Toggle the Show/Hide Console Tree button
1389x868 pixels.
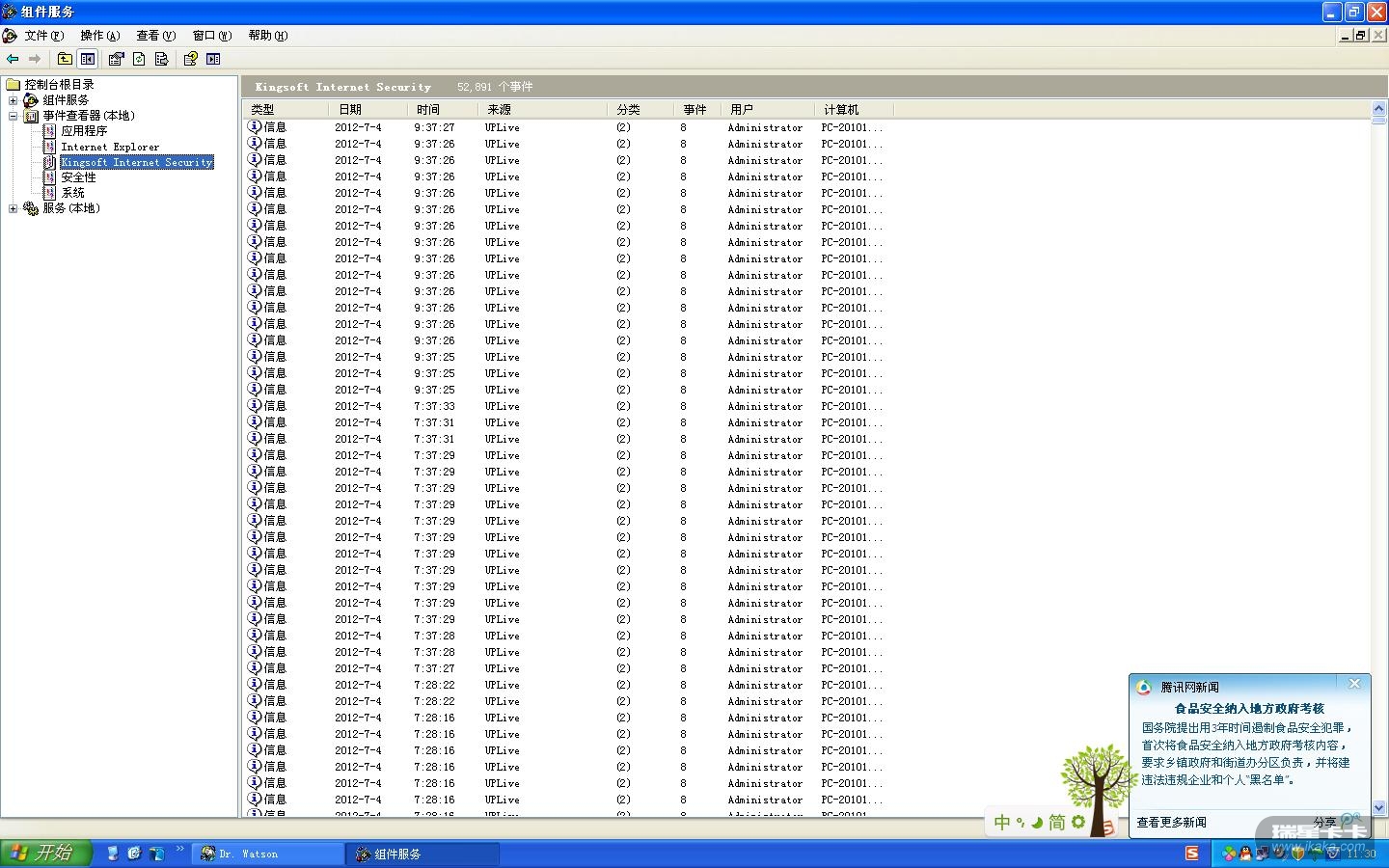88,59
